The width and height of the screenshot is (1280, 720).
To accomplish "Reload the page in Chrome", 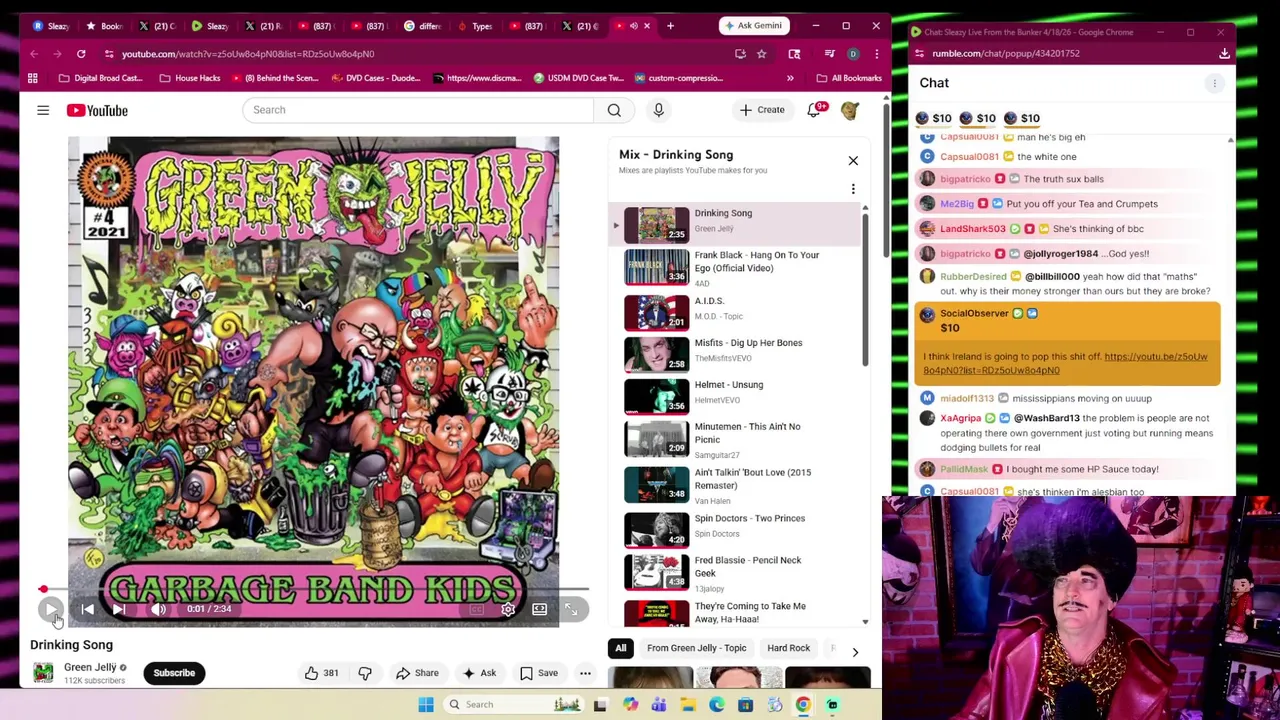I will click(x=81, y=53).
